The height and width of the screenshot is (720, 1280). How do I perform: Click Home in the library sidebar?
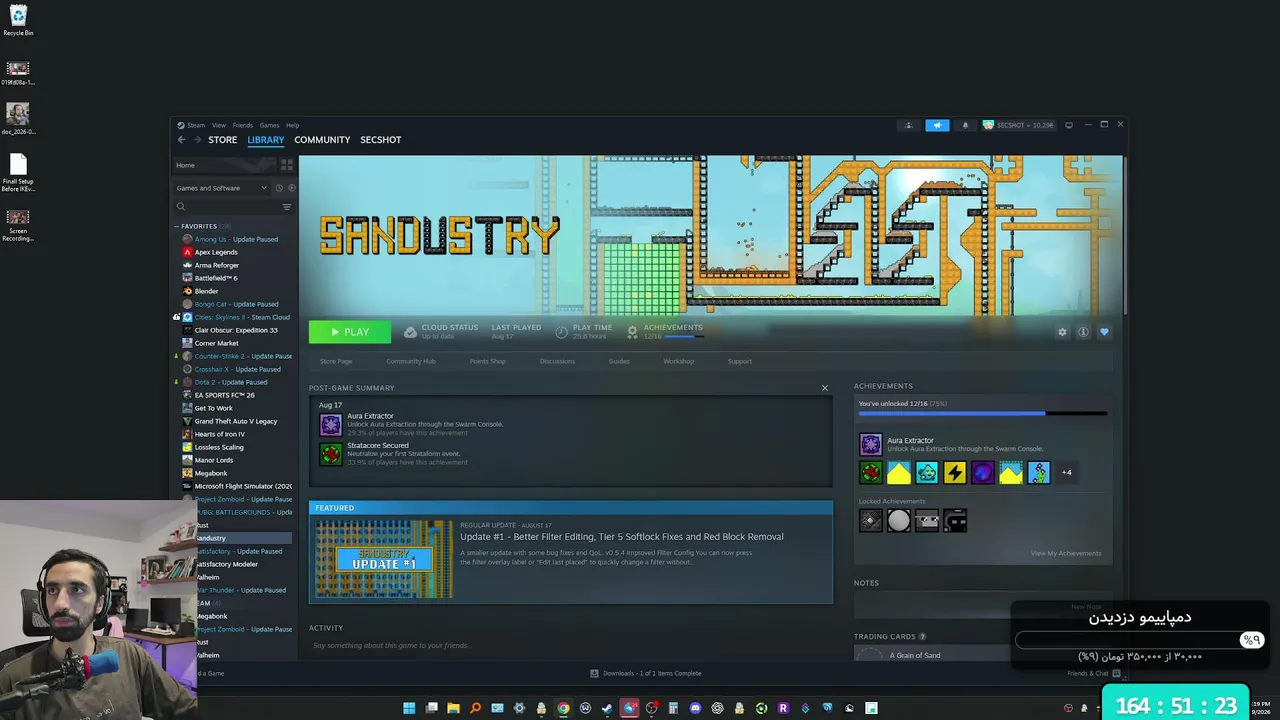click(x=186, y=165)
